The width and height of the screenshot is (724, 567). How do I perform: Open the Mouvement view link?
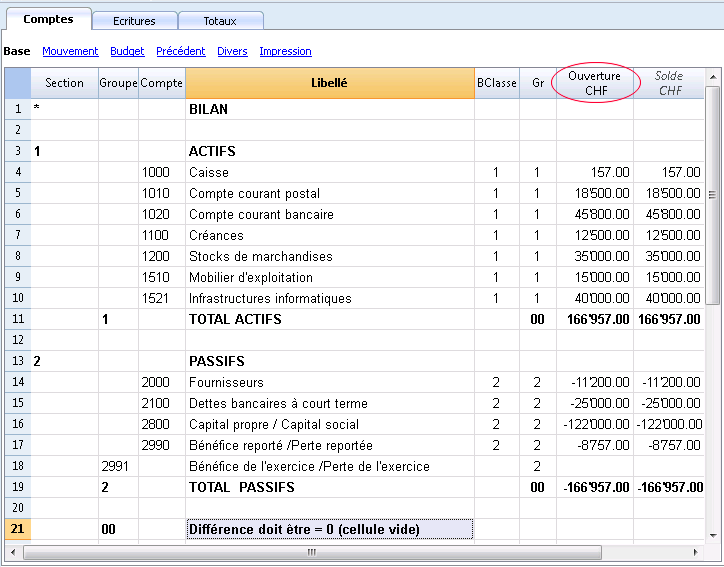(70, 51)
